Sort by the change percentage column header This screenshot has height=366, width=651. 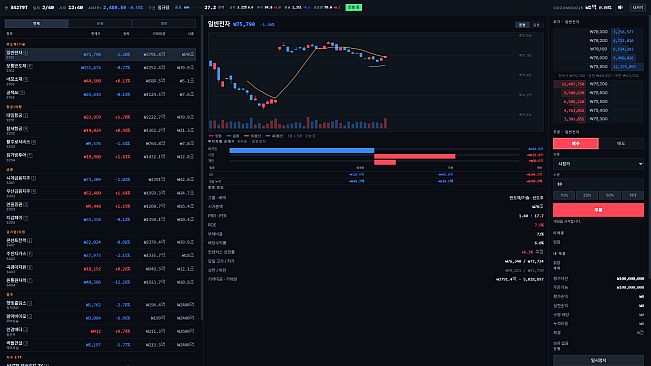coord(126,34)
